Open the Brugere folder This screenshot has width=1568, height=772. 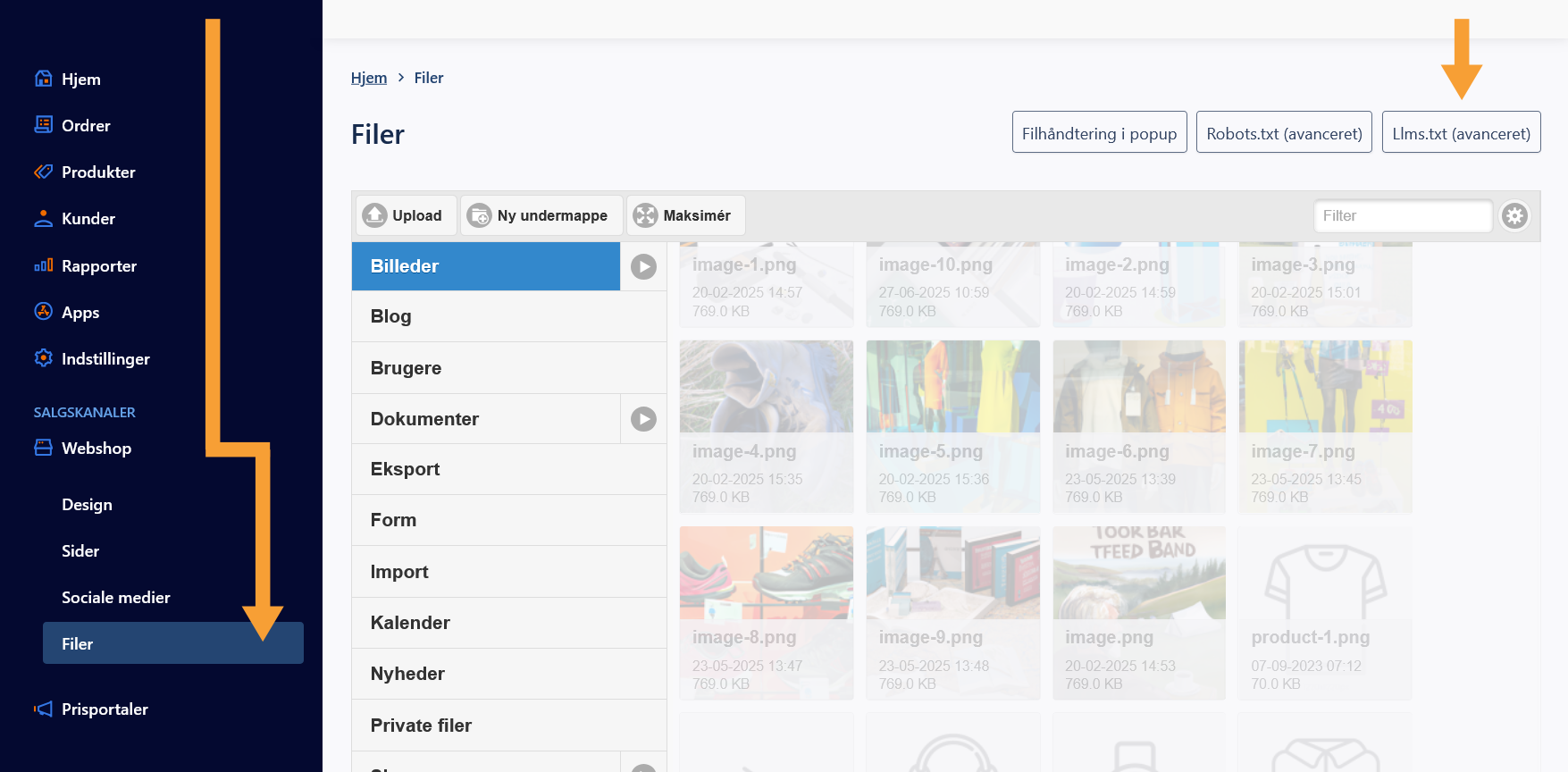tap(509, 368)
